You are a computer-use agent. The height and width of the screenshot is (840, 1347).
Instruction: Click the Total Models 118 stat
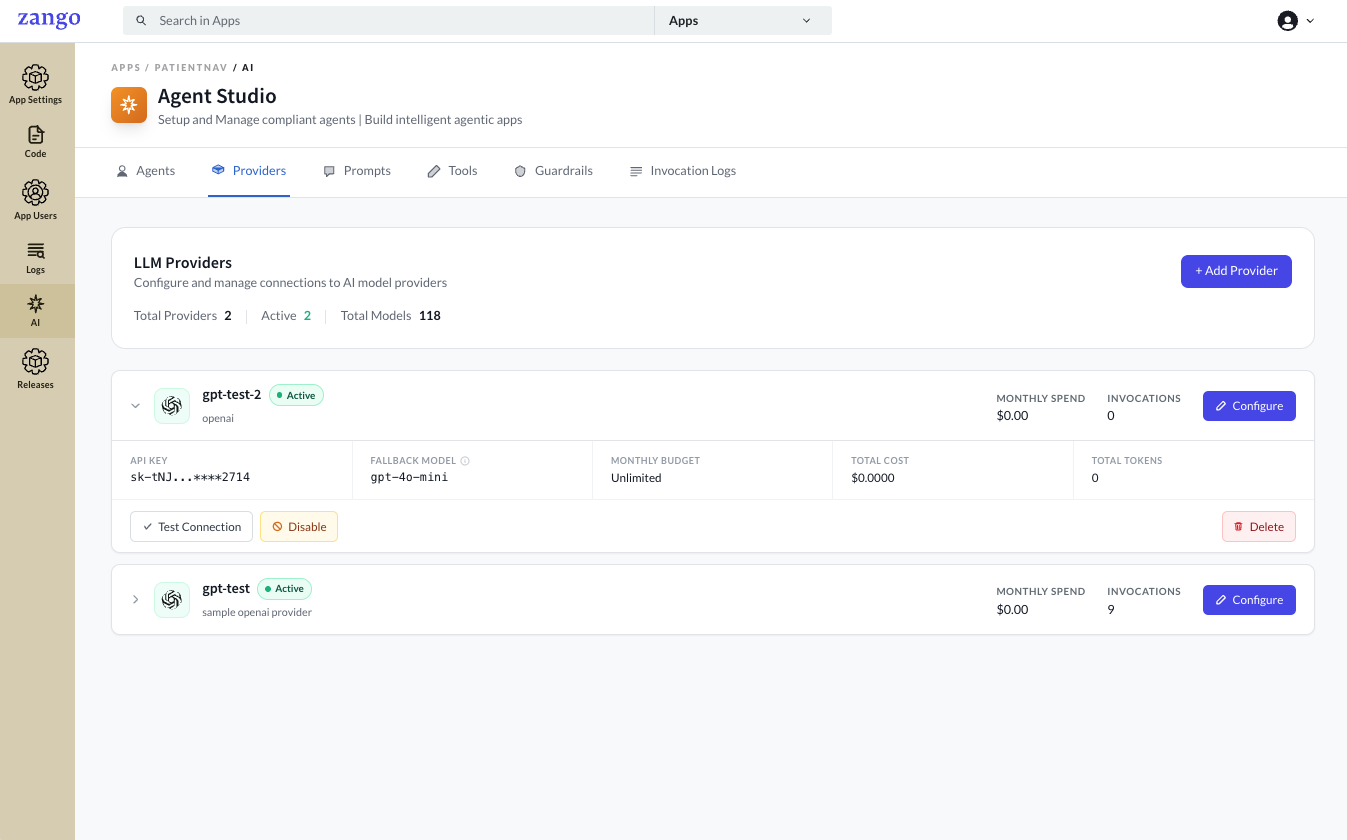[x=391, y=316]
